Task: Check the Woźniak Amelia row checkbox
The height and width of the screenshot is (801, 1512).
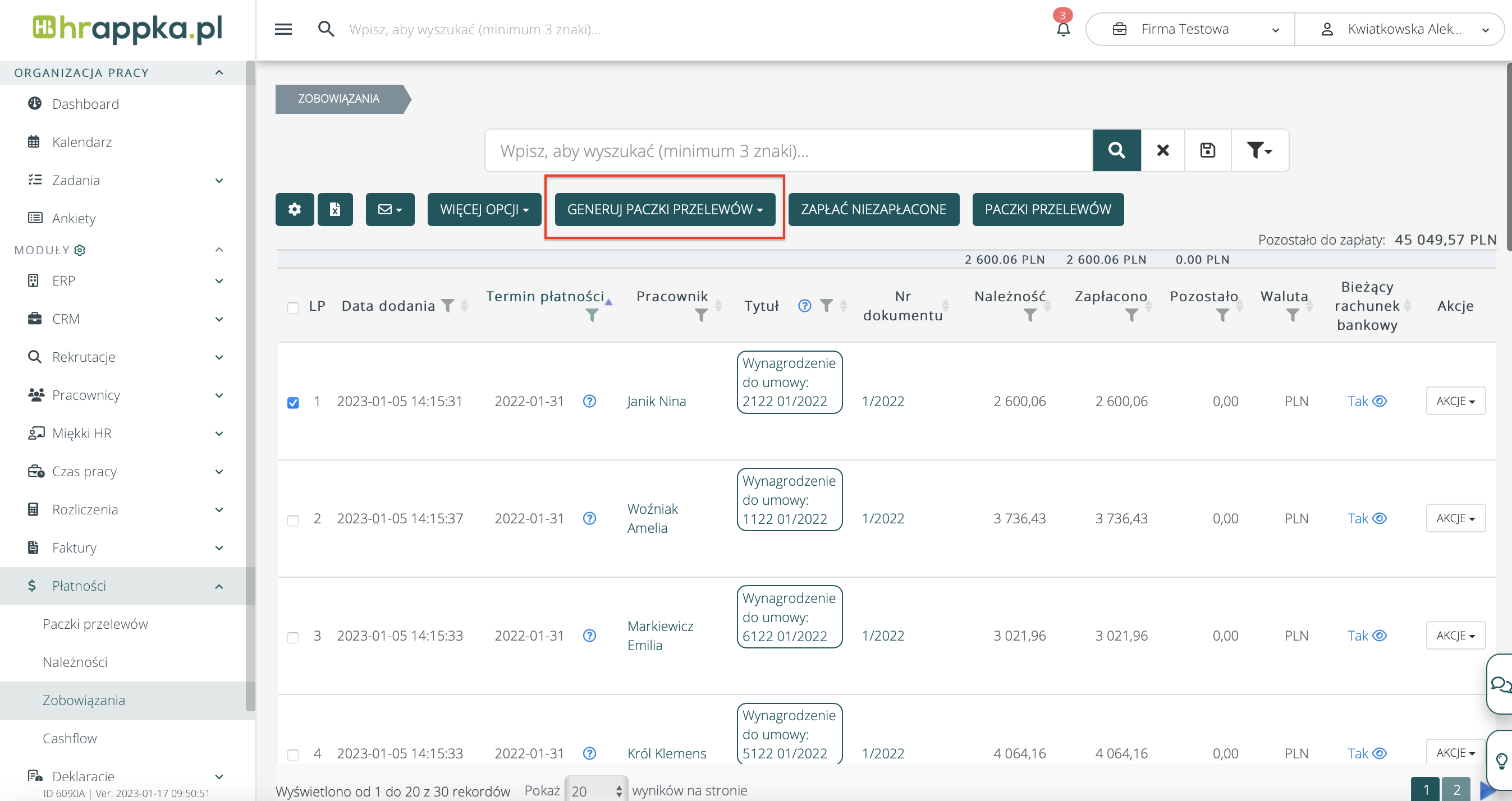Action: (293, 520)
